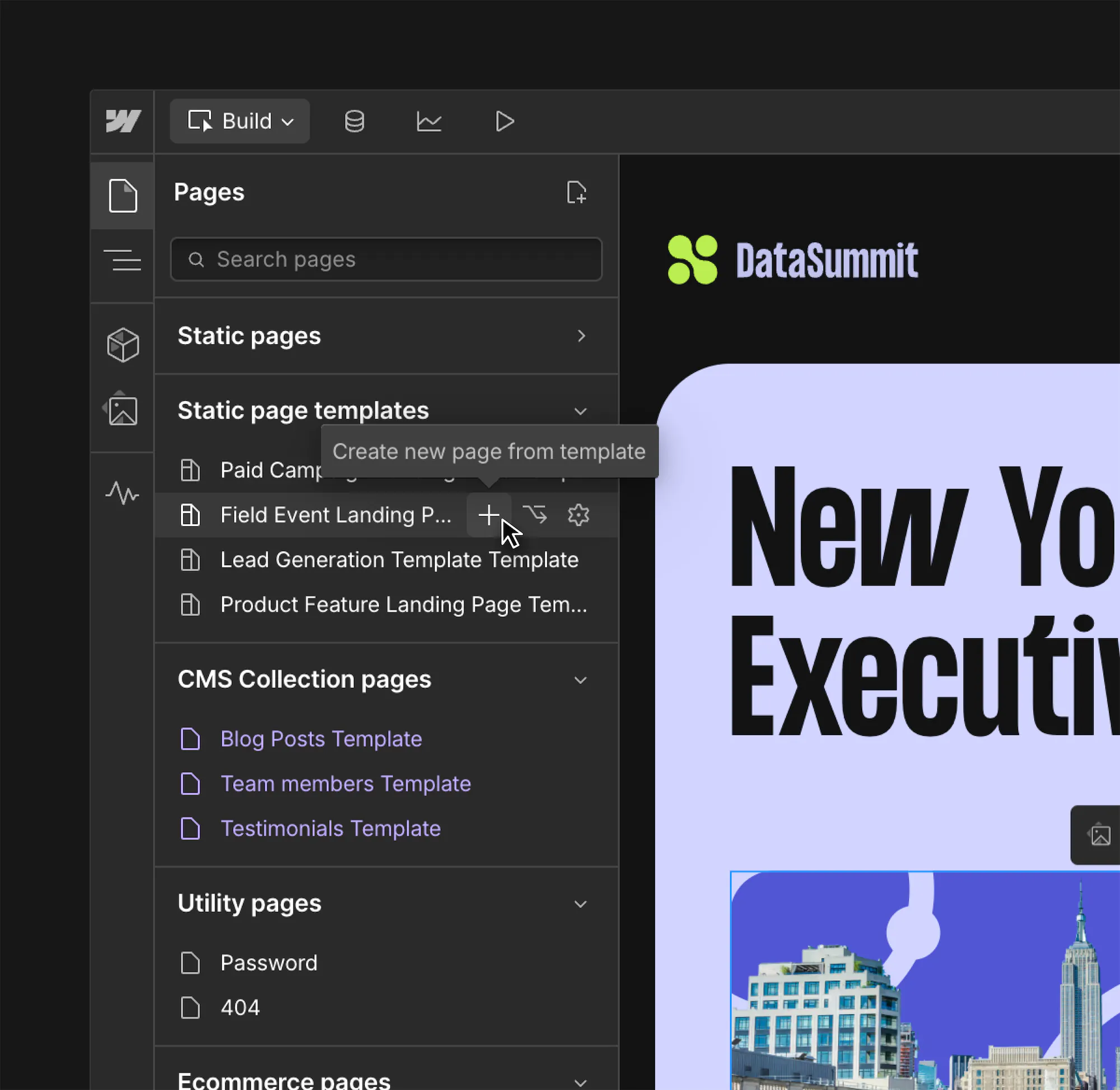Select the 404 utility page
Viewport: 1120px width, 1090px height.
click(240, 1007)
